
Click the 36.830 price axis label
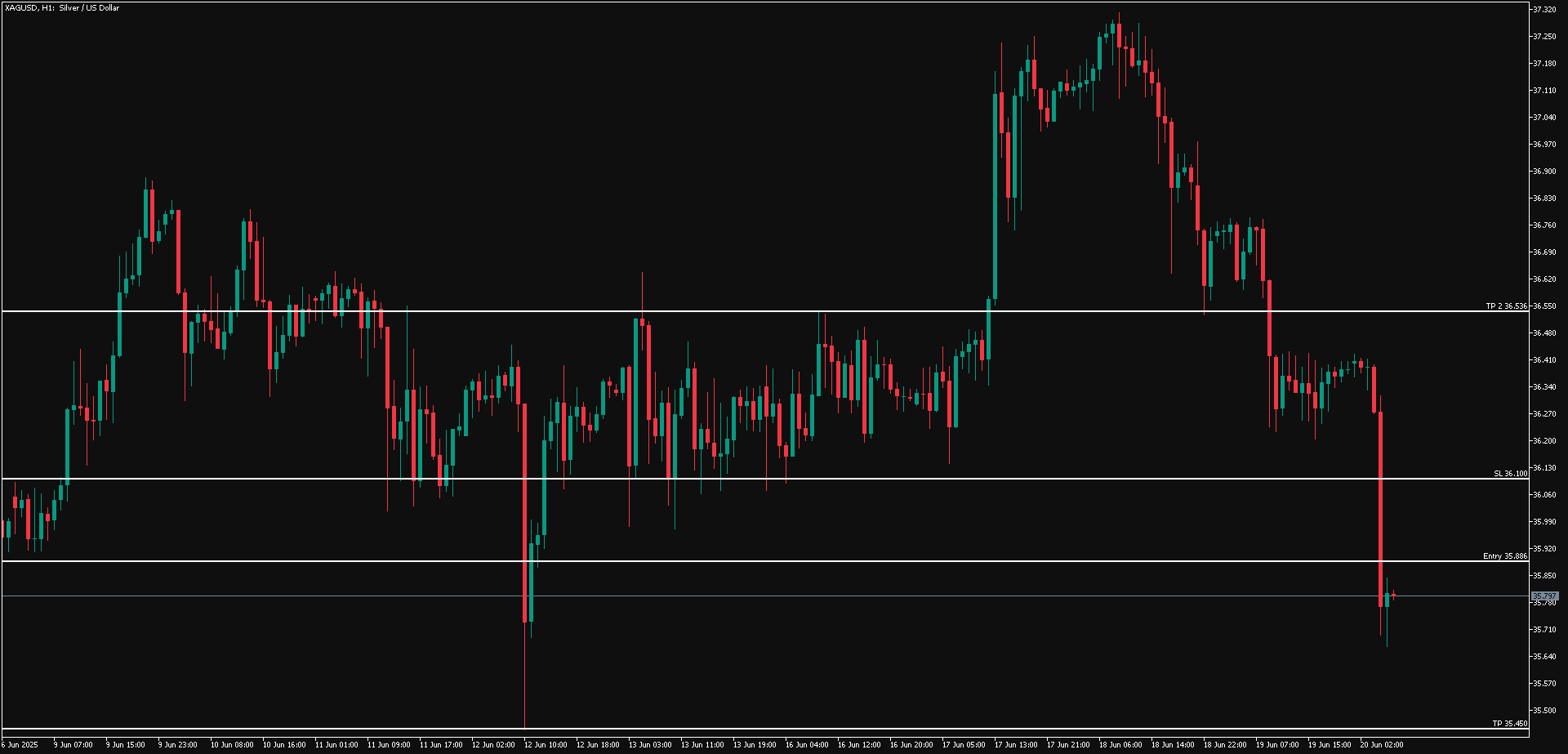(x=1545, y=199)
